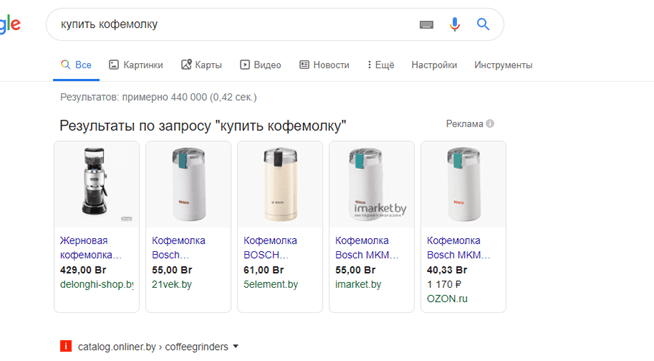The width and height of the screenshot is (654, 361).
Task: Open the imarket.by grinder image
Action: pos(372,184)
